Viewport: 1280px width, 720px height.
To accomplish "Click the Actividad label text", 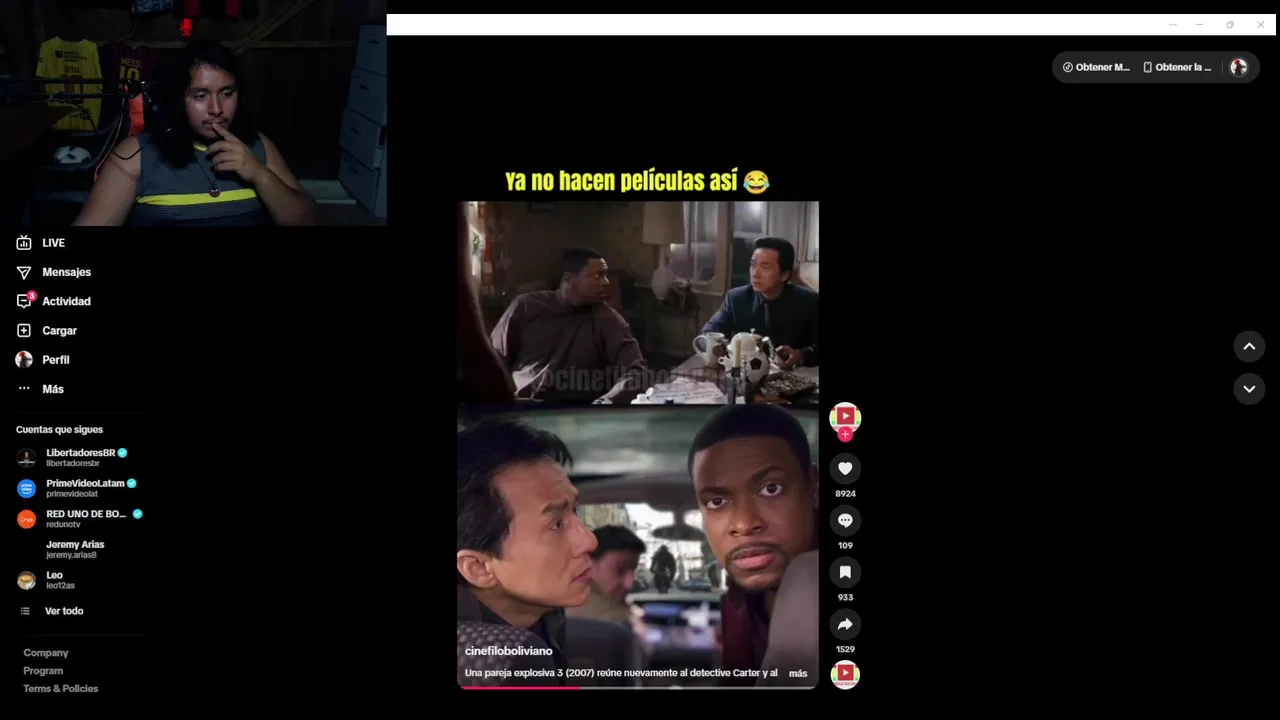I will pos(66,301).
